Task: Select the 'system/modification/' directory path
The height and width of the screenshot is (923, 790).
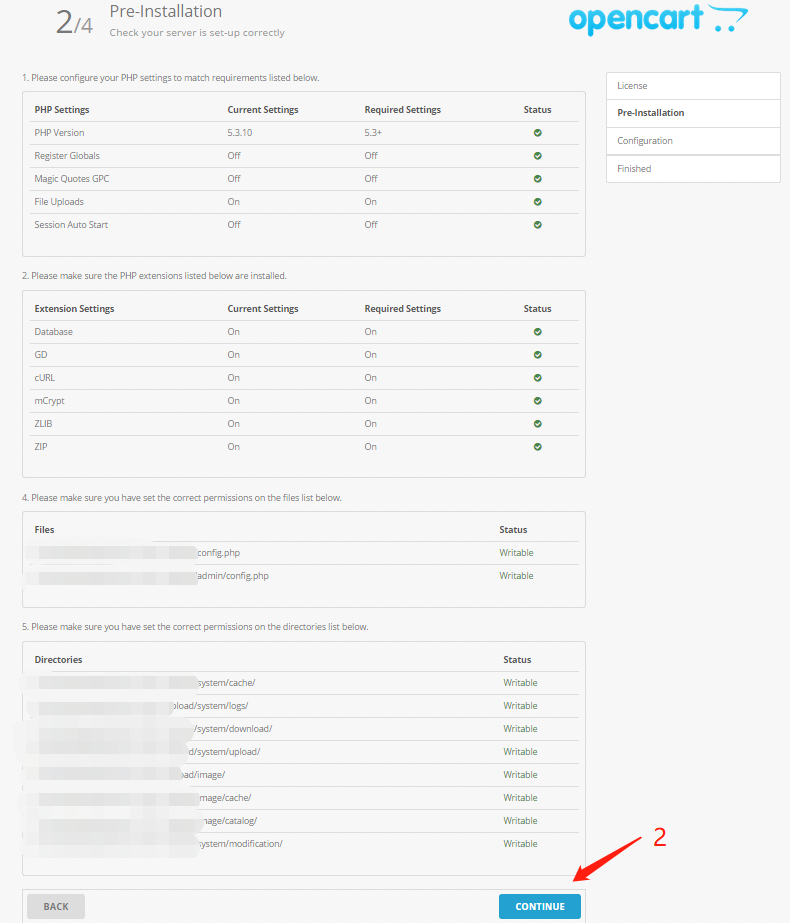Action: click(x=240, y=844)
